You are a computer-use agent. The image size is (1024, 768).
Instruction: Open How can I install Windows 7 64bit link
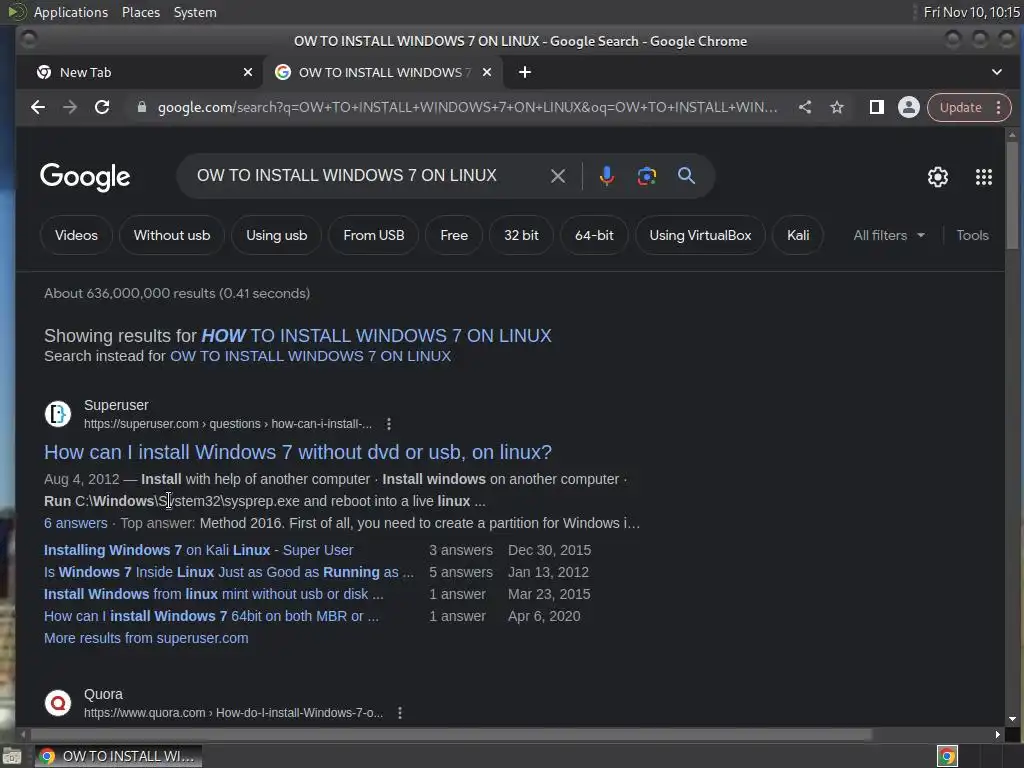[x=211, y=616]
